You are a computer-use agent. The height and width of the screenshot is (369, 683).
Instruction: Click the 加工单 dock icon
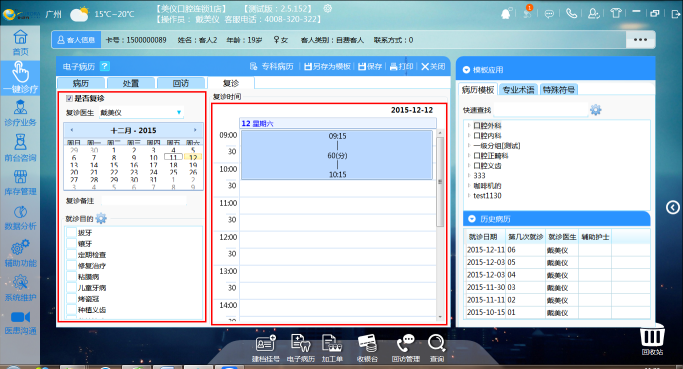click(332, 348)
